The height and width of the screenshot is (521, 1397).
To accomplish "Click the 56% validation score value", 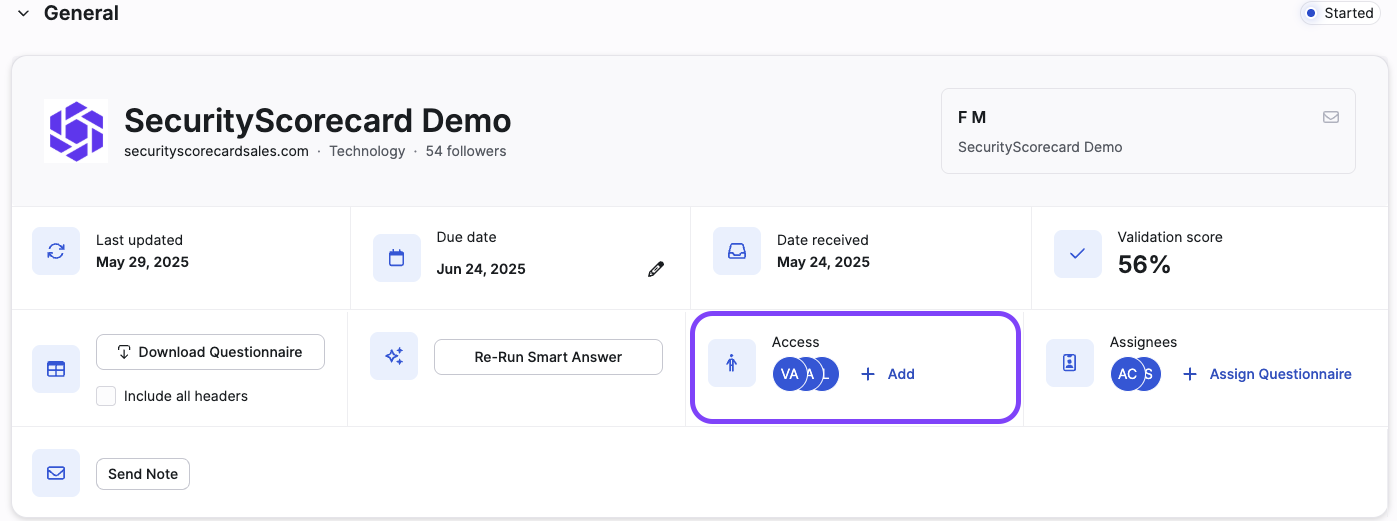I will pos(1144,264).
